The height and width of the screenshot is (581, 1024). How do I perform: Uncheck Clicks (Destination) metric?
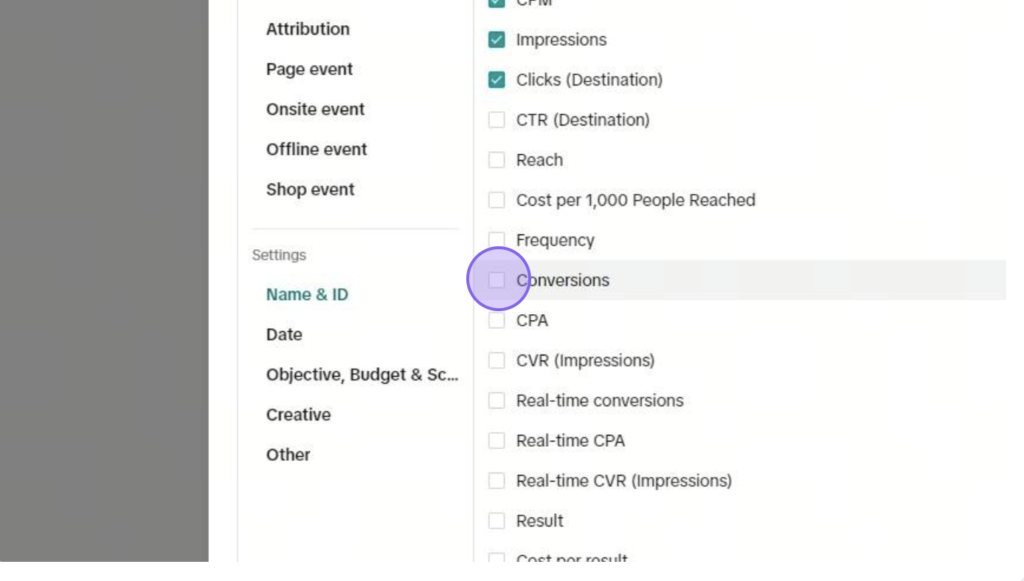[496, 80]
